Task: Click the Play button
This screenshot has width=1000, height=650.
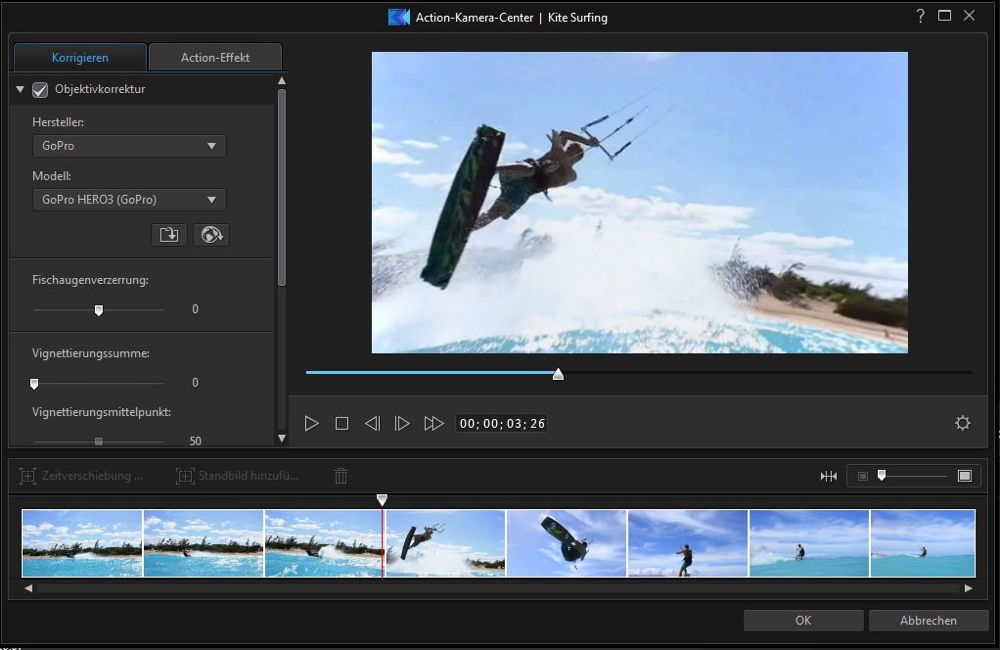Action: 312,424
